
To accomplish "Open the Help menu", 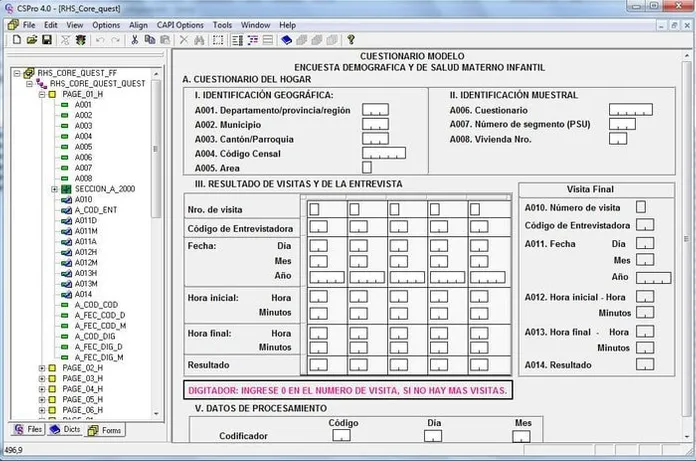I will [x=287, y=25].
